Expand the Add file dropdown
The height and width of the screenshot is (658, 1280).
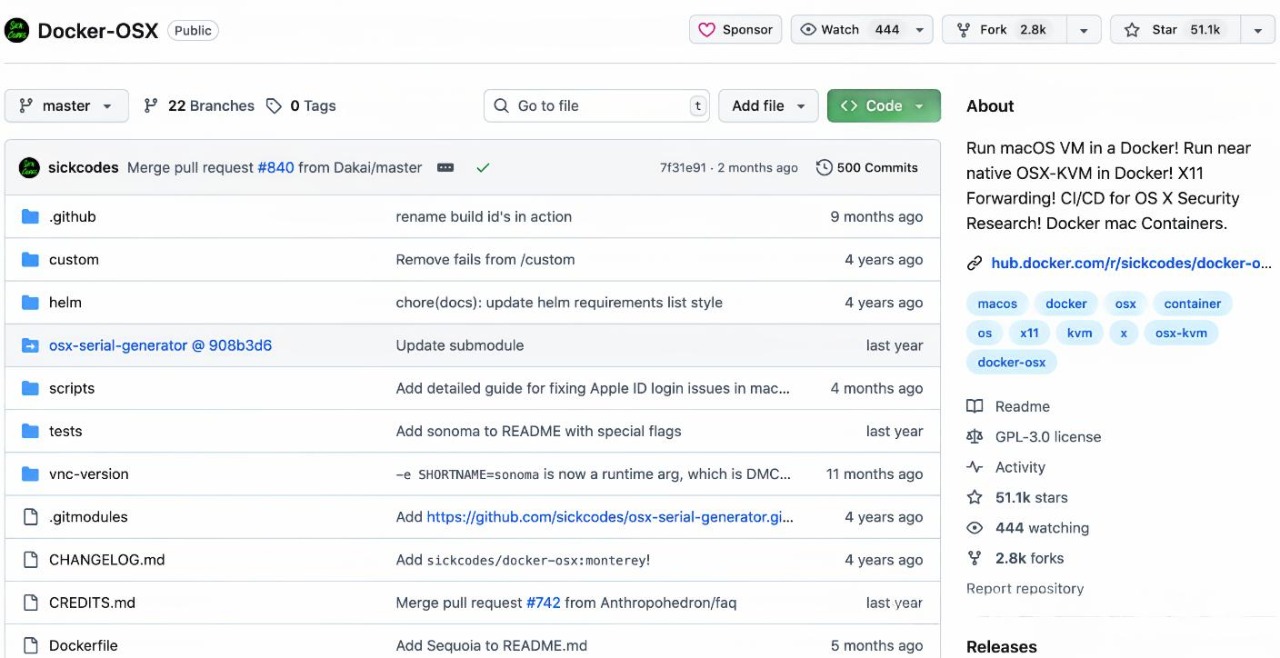point(768,106)
